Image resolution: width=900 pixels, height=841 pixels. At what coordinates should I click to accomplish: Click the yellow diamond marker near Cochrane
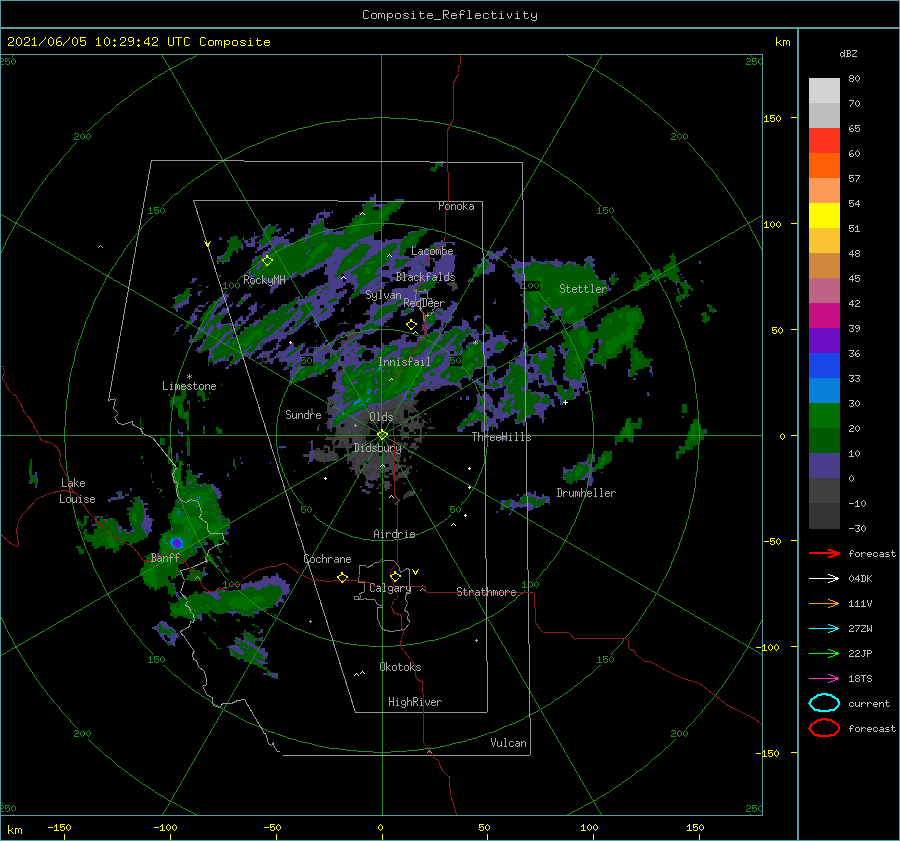click(x=342, y=577)
